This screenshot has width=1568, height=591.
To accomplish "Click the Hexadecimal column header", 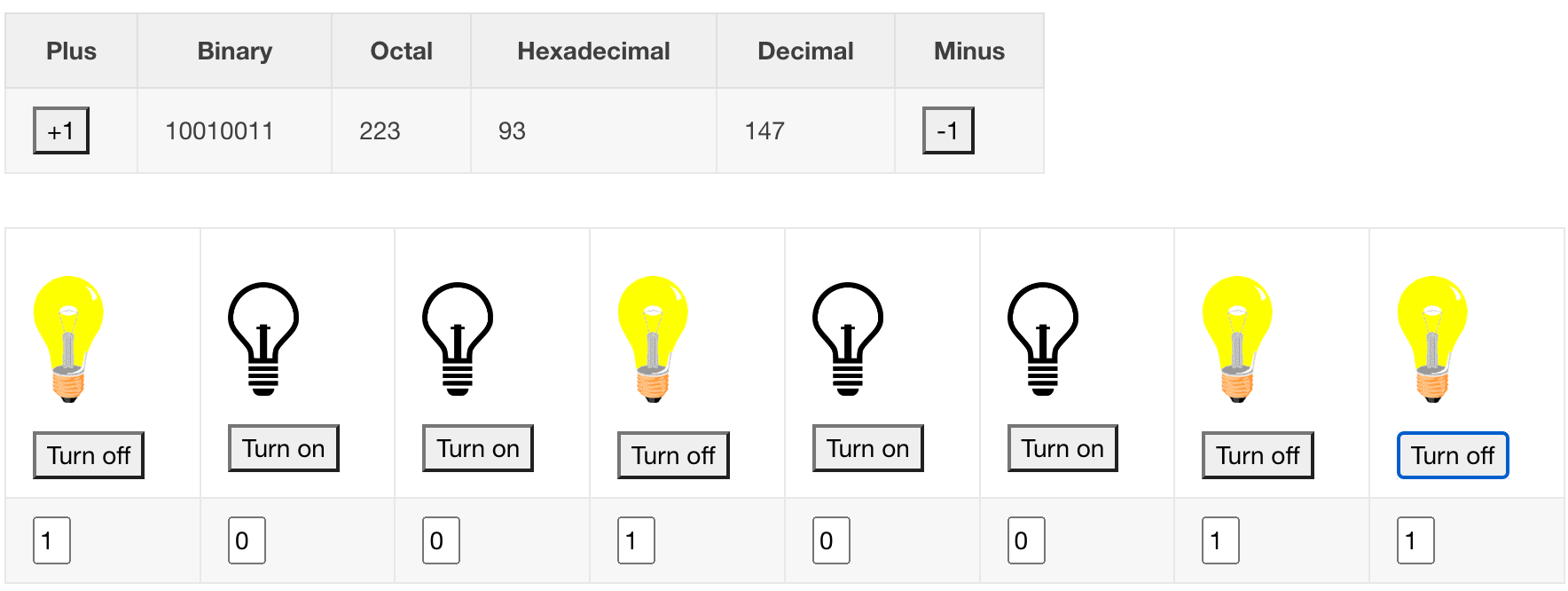I will coord(593,51).
